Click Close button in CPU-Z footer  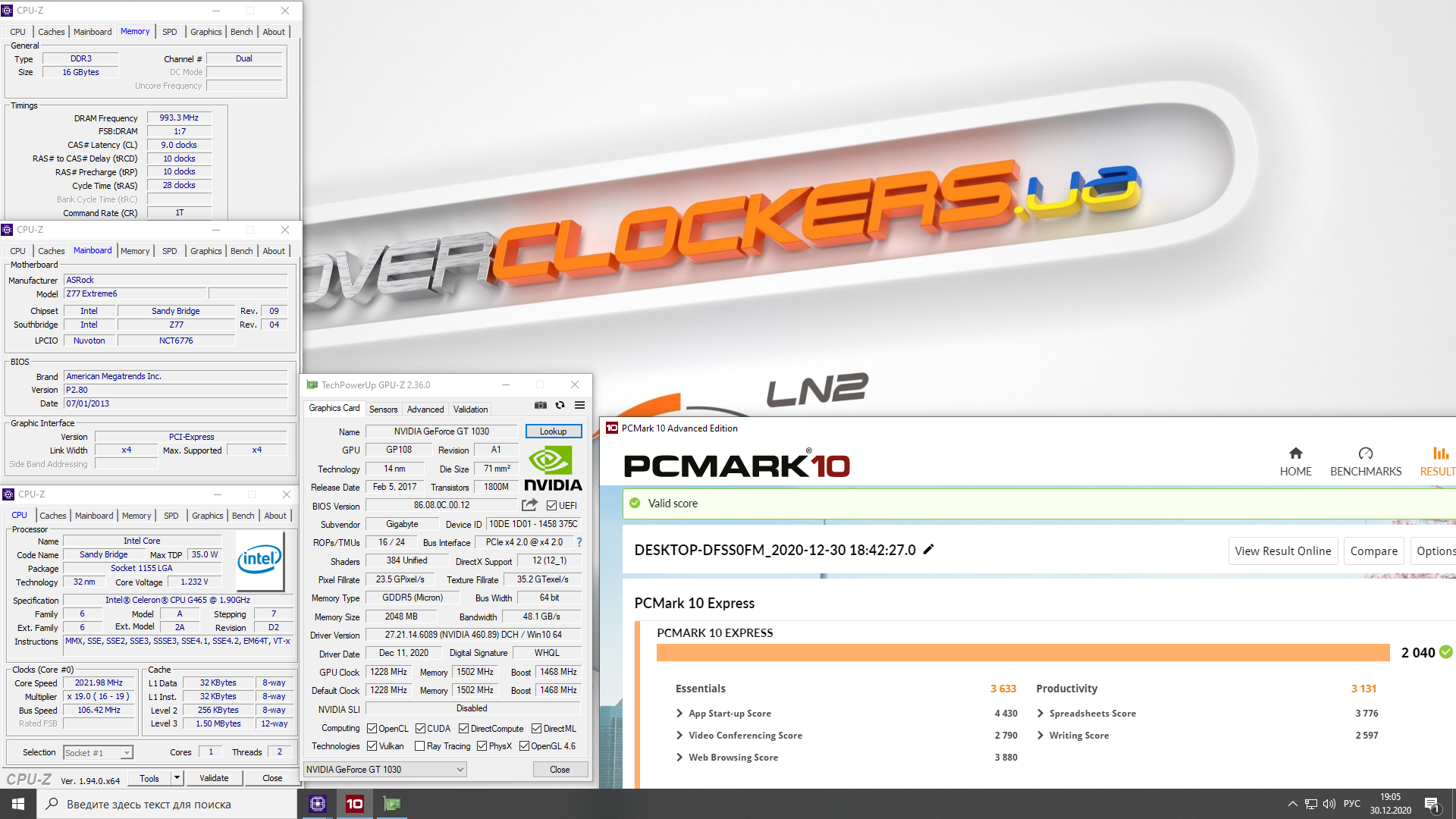pyautogui.click(x=272, y=778)
